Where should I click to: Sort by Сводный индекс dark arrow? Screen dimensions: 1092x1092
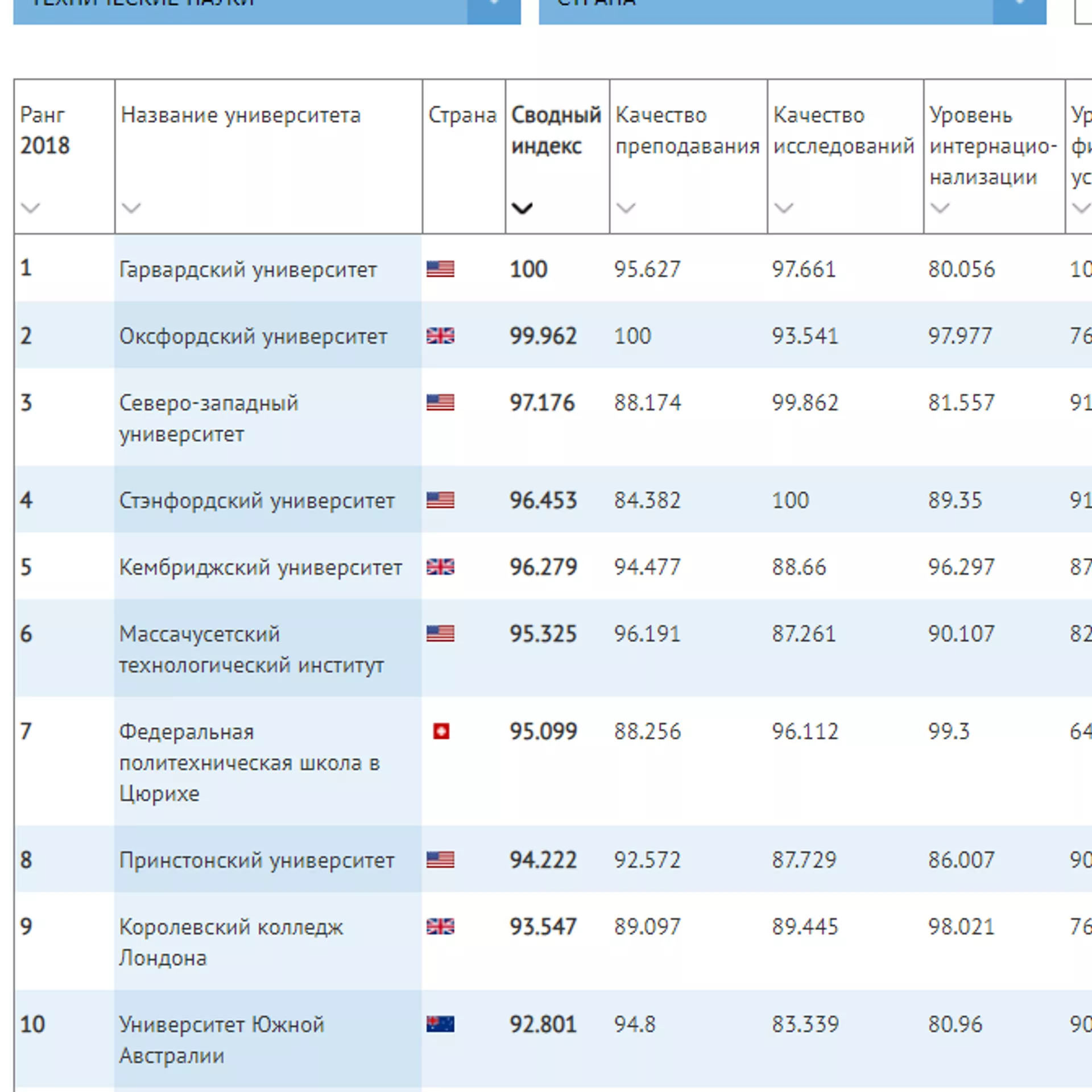[522, 208]
